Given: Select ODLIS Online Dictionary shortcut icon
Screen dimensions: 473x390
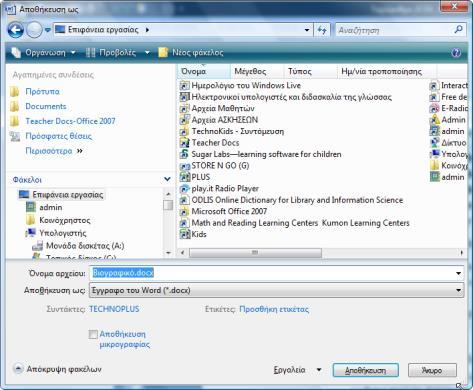Looking at the screenshot, I should [x=184, y=200].
